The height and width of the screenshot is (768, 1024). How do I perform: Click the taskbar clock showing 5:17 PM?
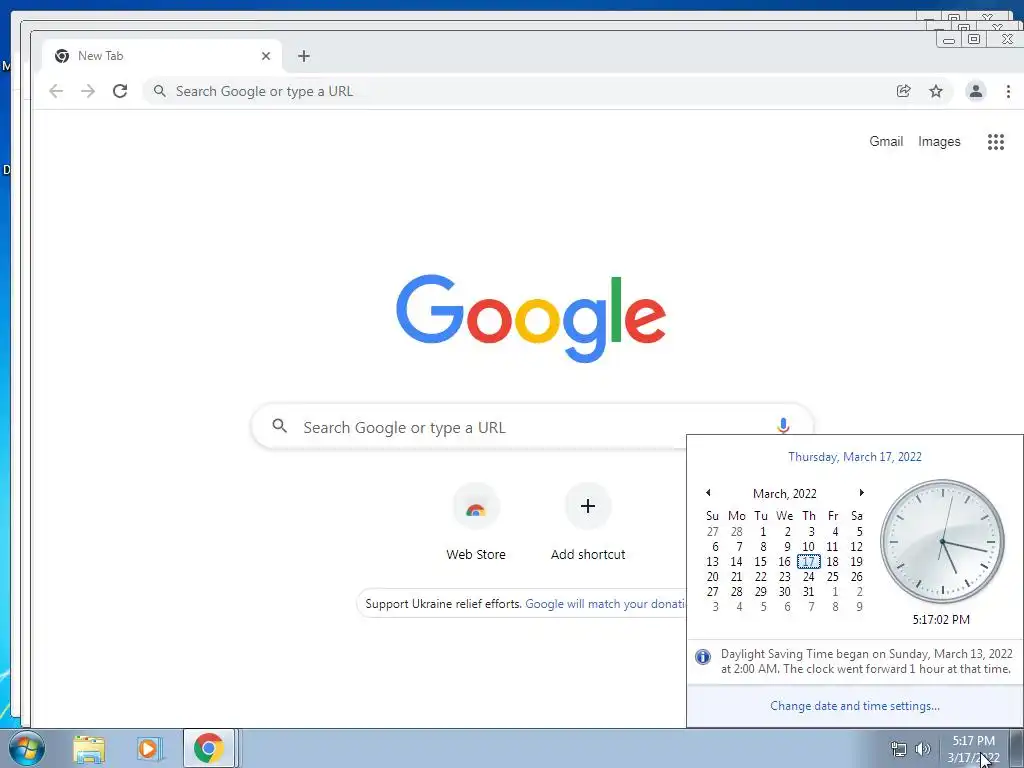tap(973, 749)
